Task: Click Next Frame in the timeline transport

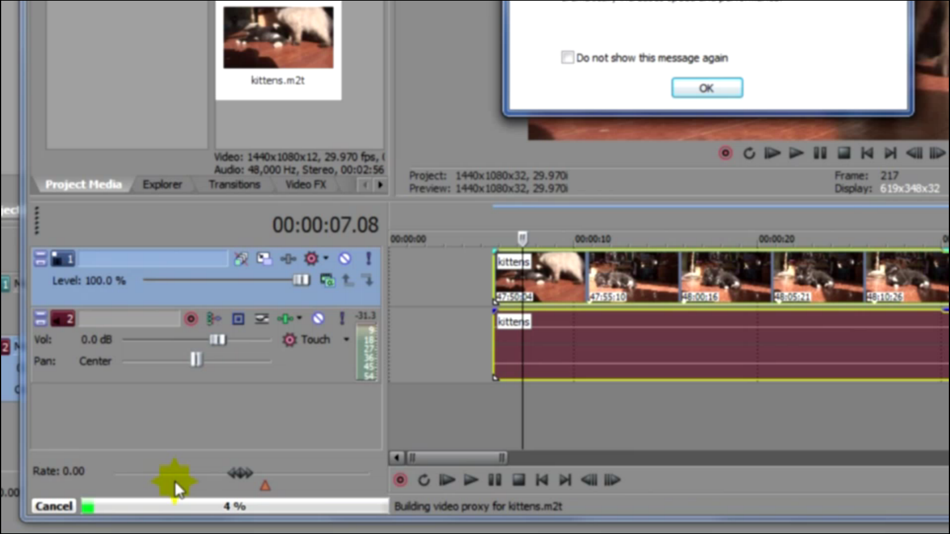Action: tap(613, 480)
